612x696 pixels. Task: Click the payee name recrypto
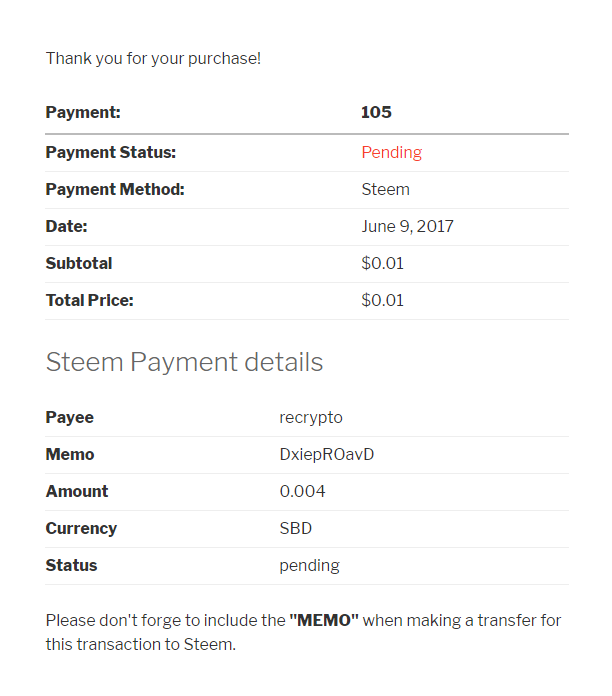click(x=310, y=417)
